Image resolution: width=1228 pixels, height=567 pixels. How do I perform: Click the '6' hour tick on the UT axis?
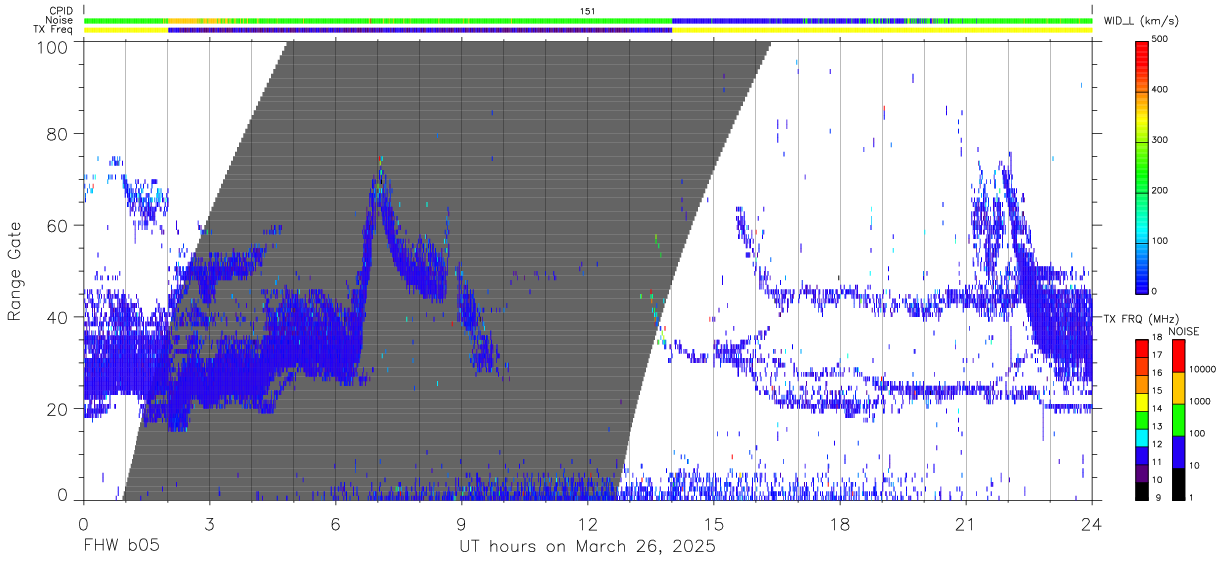[335, 525]
